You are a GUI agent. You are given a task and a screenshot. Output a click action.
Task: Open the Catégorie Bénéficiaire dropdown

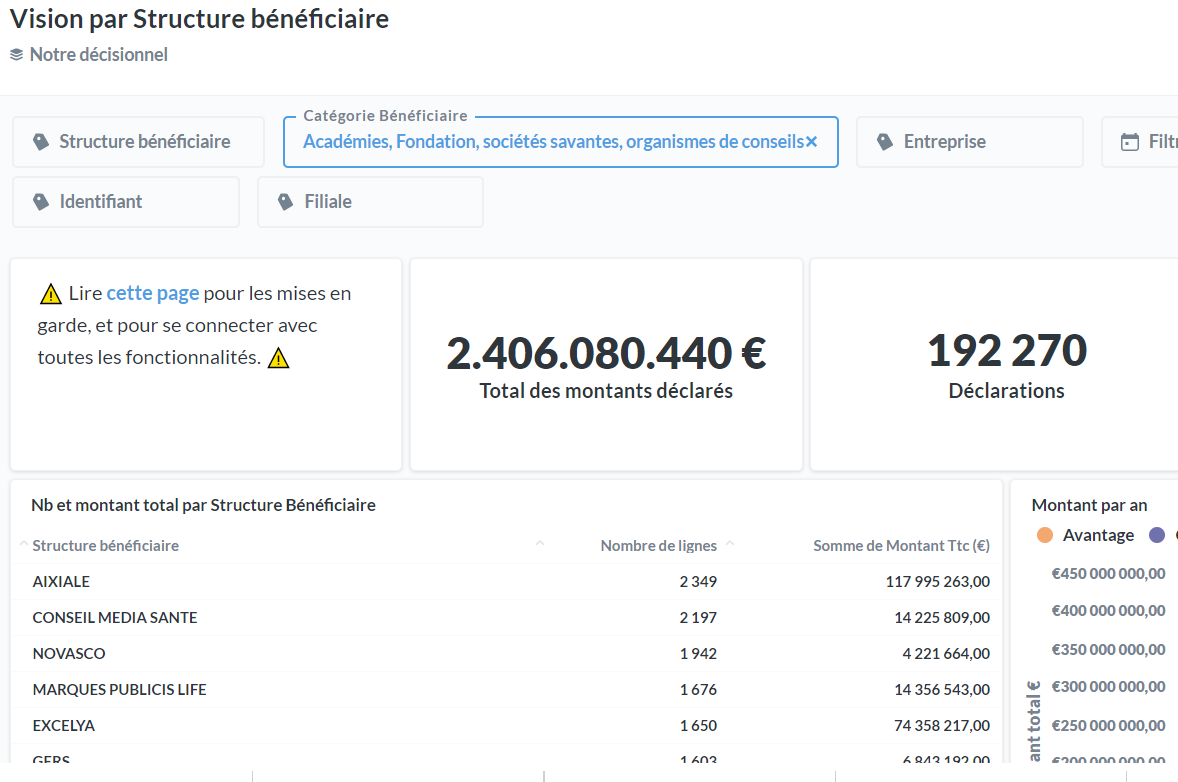click(552, 142)
